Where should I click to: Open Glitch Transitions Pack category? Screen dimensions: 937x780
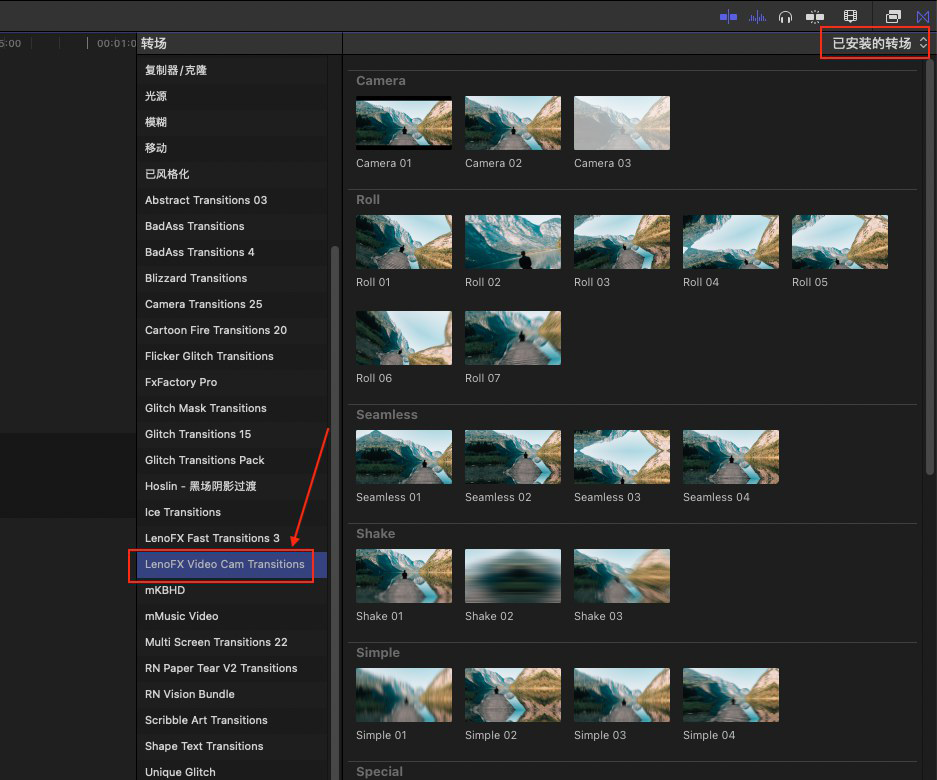pos(232,460)
